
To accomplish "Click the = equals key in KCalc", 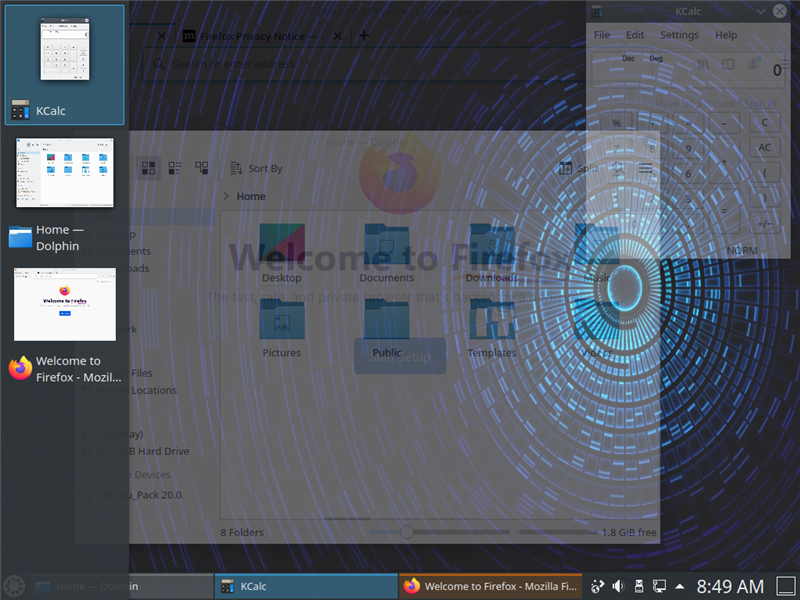I will click(x=724, y=211).
